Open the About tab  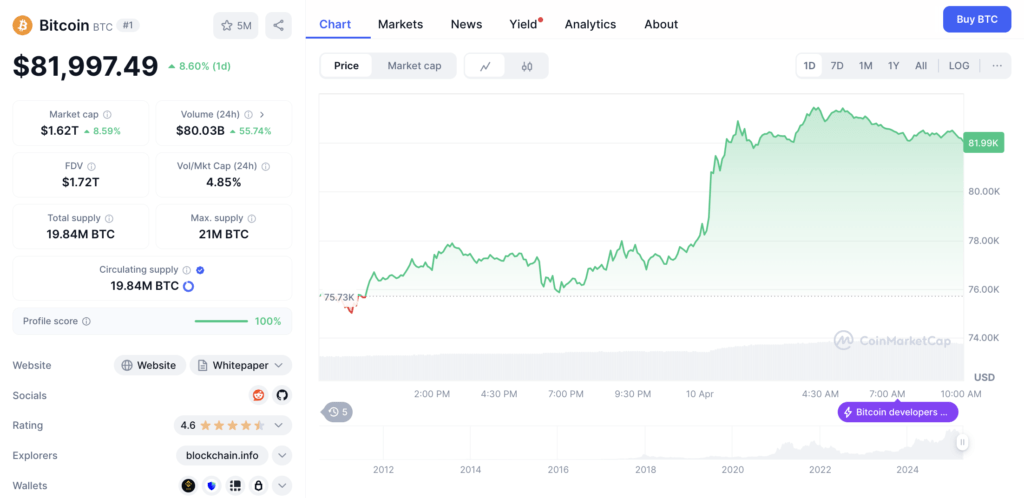pos(661,24)
